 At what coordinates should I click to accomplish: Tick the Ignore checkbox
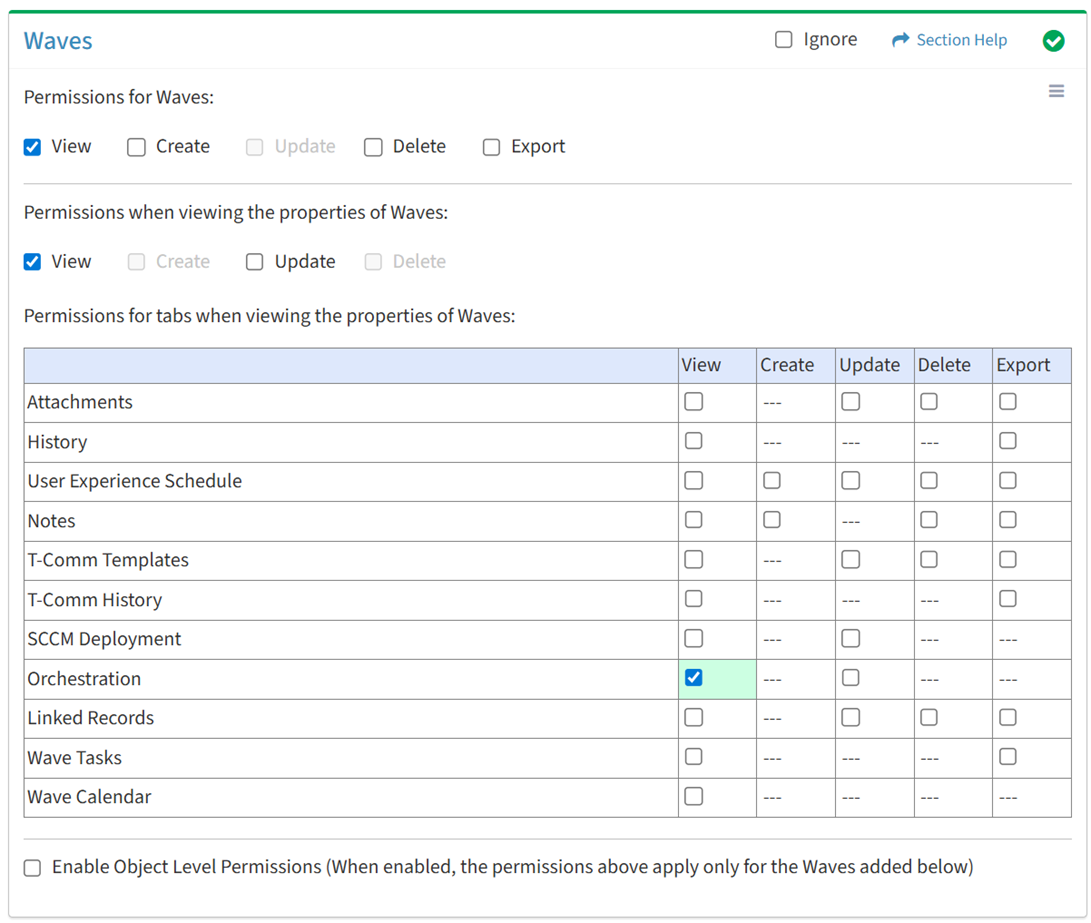click(x=784, y=40)
